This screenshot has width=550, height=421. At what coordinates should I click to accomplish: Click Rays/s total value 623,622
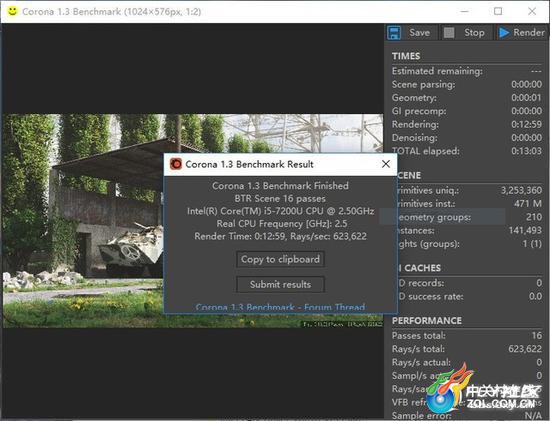(525, 349)
